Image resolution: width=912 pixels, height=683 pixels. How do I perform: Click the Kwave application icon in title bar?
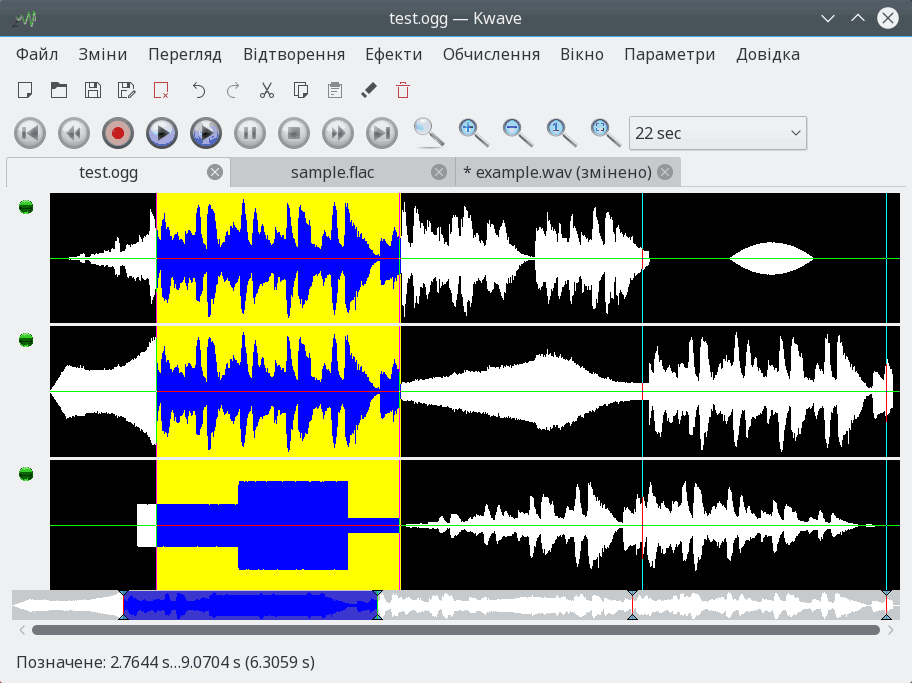coord(25,19)
